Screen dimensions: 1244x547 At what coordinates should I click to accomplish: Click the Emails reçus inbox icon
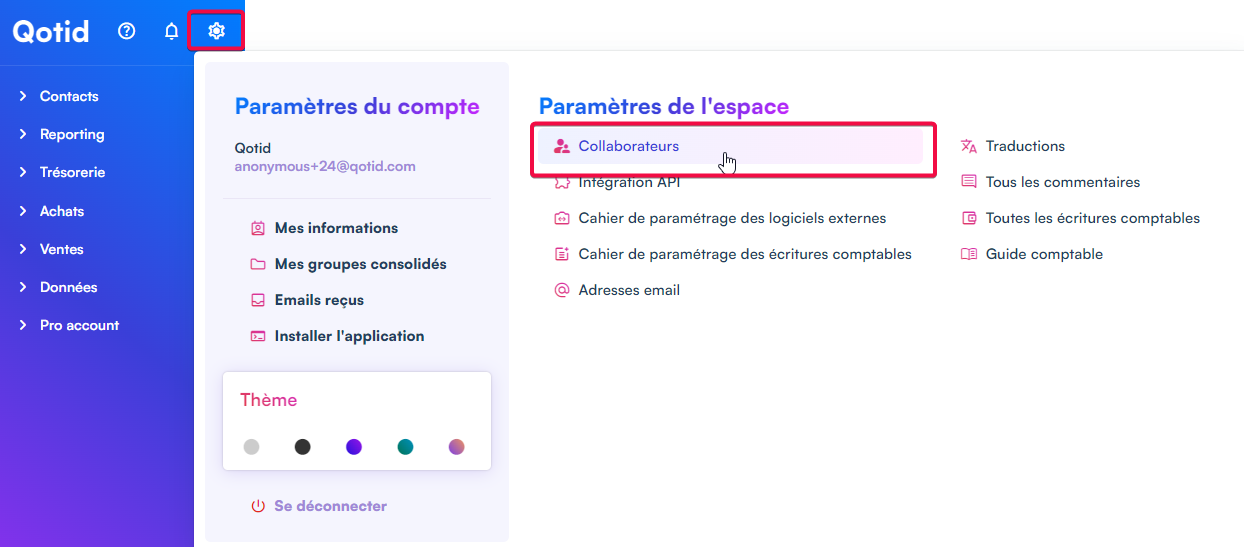pos(258,300)
